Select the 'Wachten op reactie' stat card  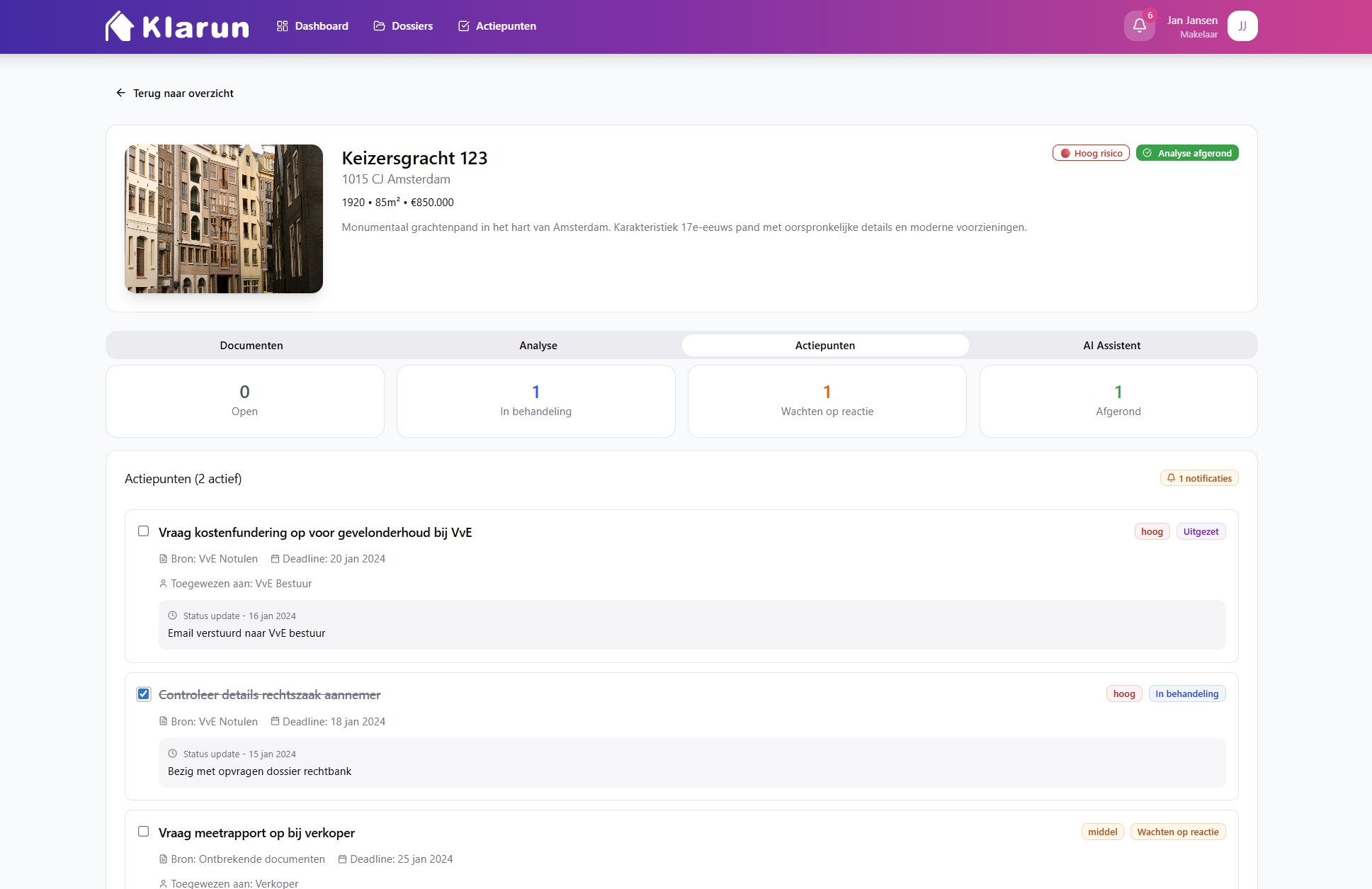point(827,401)
